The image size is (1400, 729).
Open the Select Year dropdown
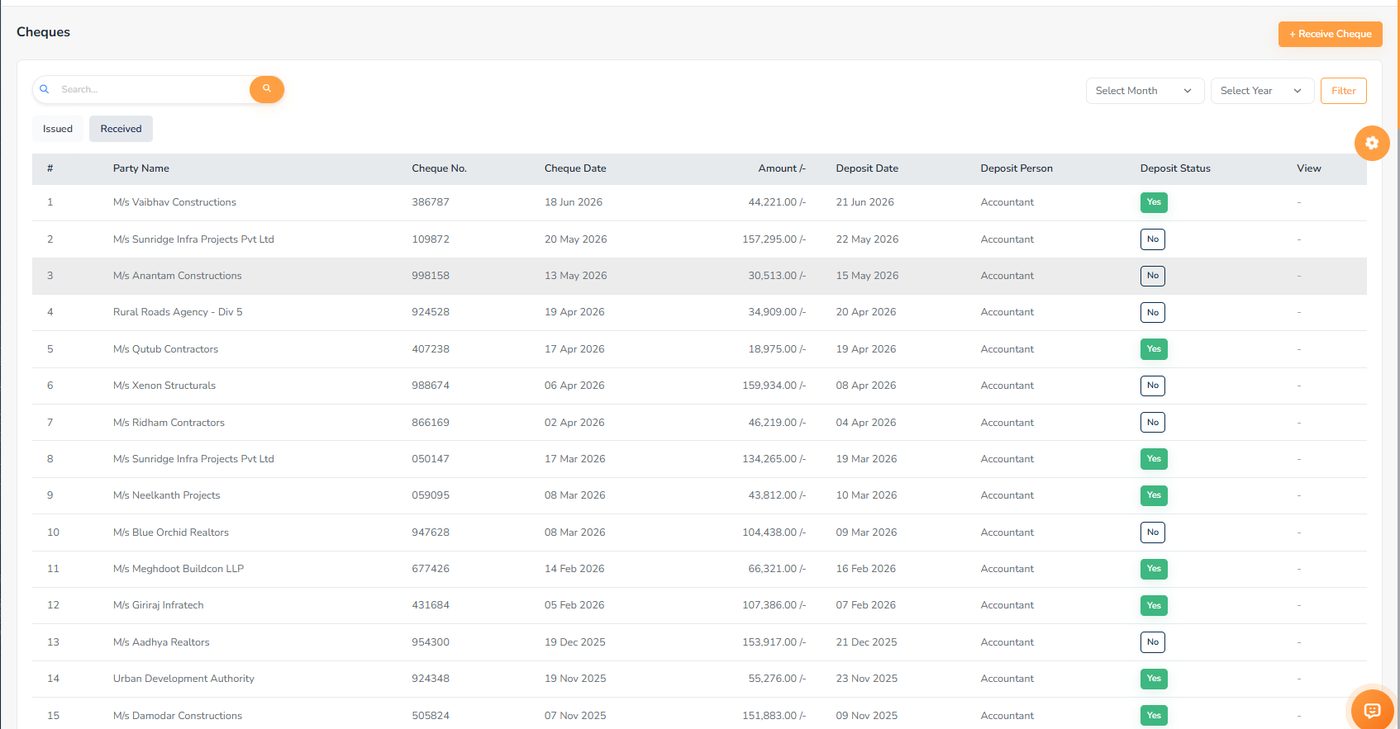1262,91
